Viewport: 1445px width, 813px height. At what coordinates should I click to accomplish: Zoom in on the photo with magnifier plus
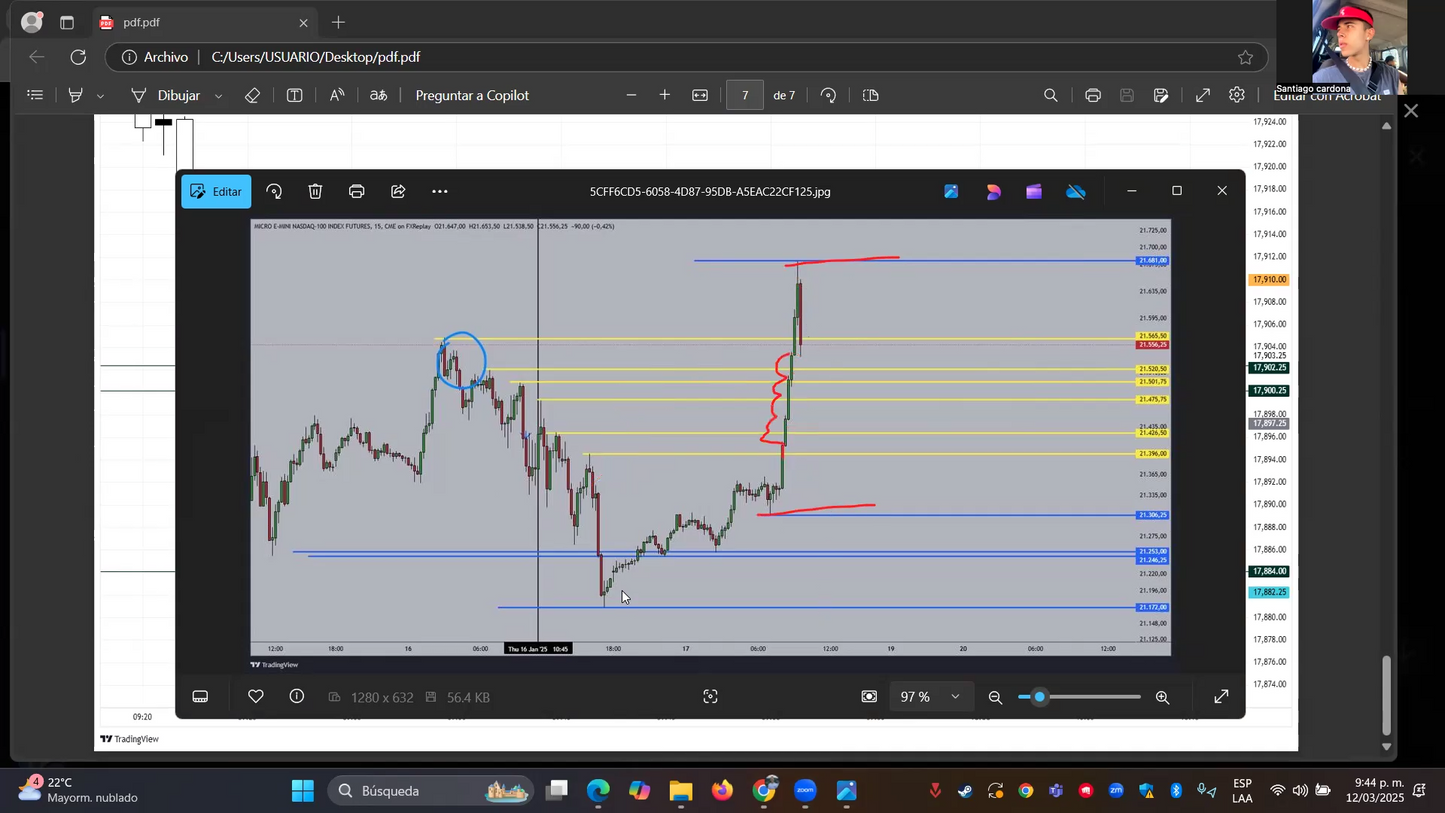pyautogui.click(x=1162, y=697)
